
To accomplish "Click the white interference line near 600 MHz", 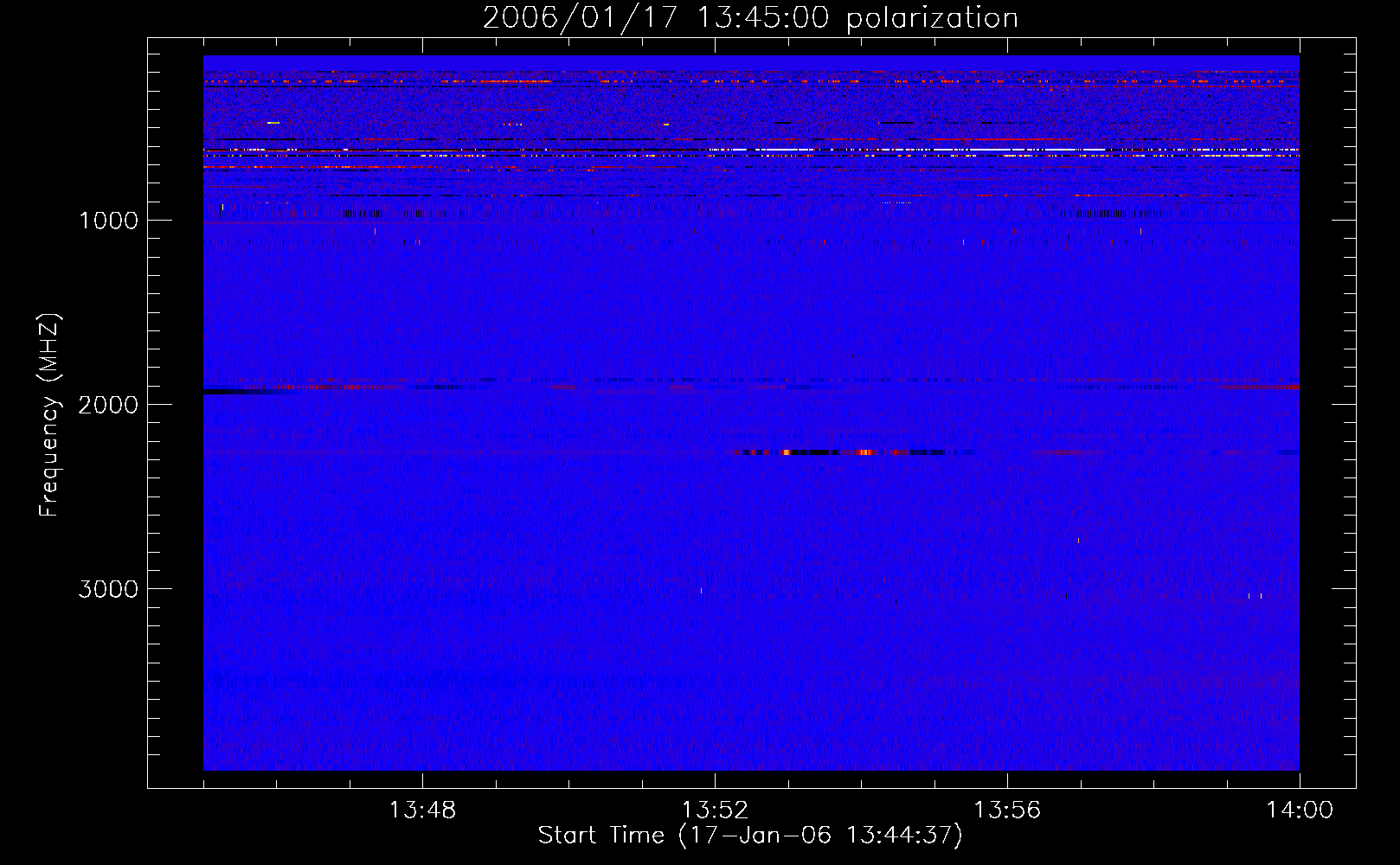I will tap(1004, 151).
